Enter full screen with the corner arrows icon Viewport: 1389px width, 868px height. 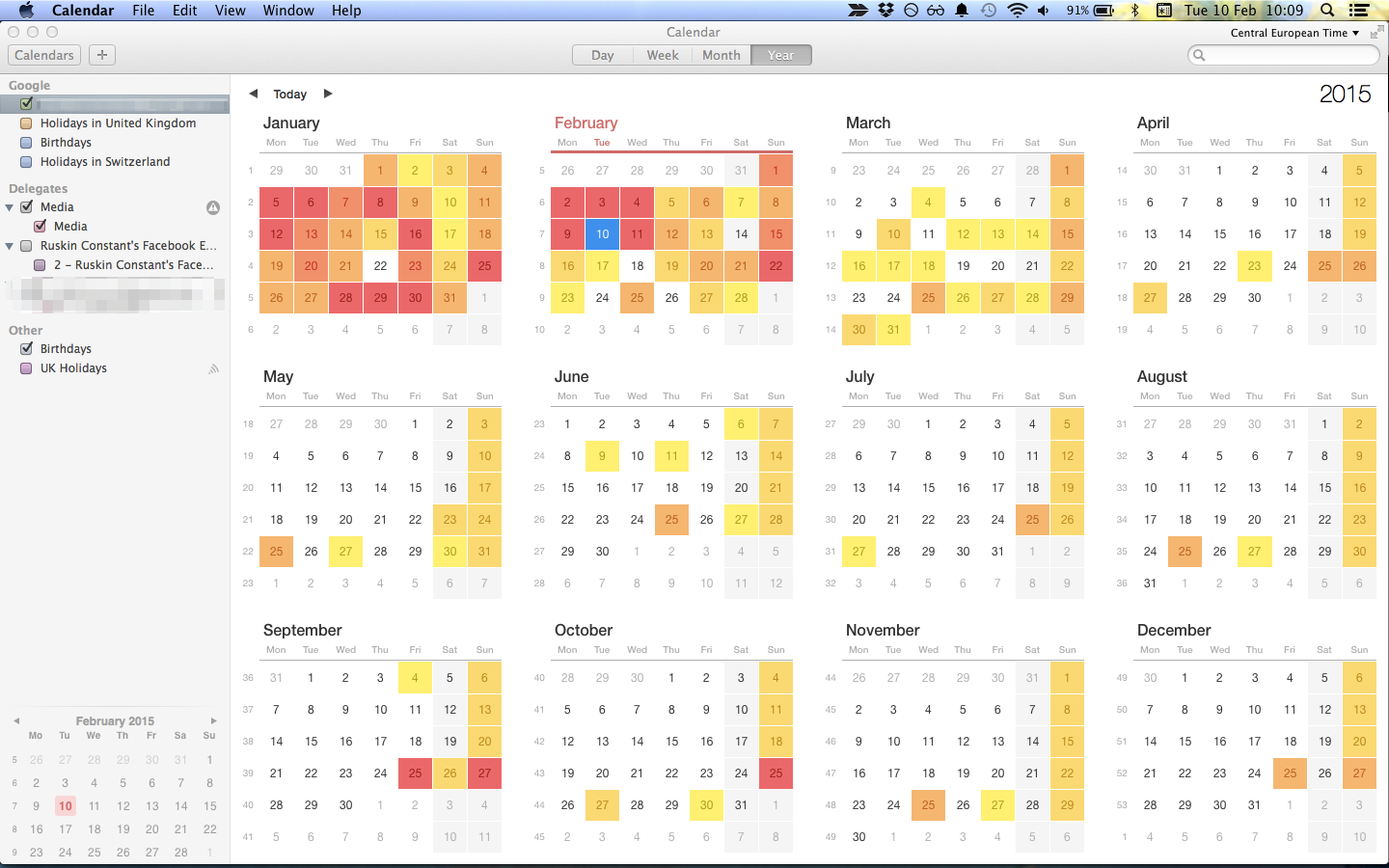pyautogui.click(x=1375, y=32)
